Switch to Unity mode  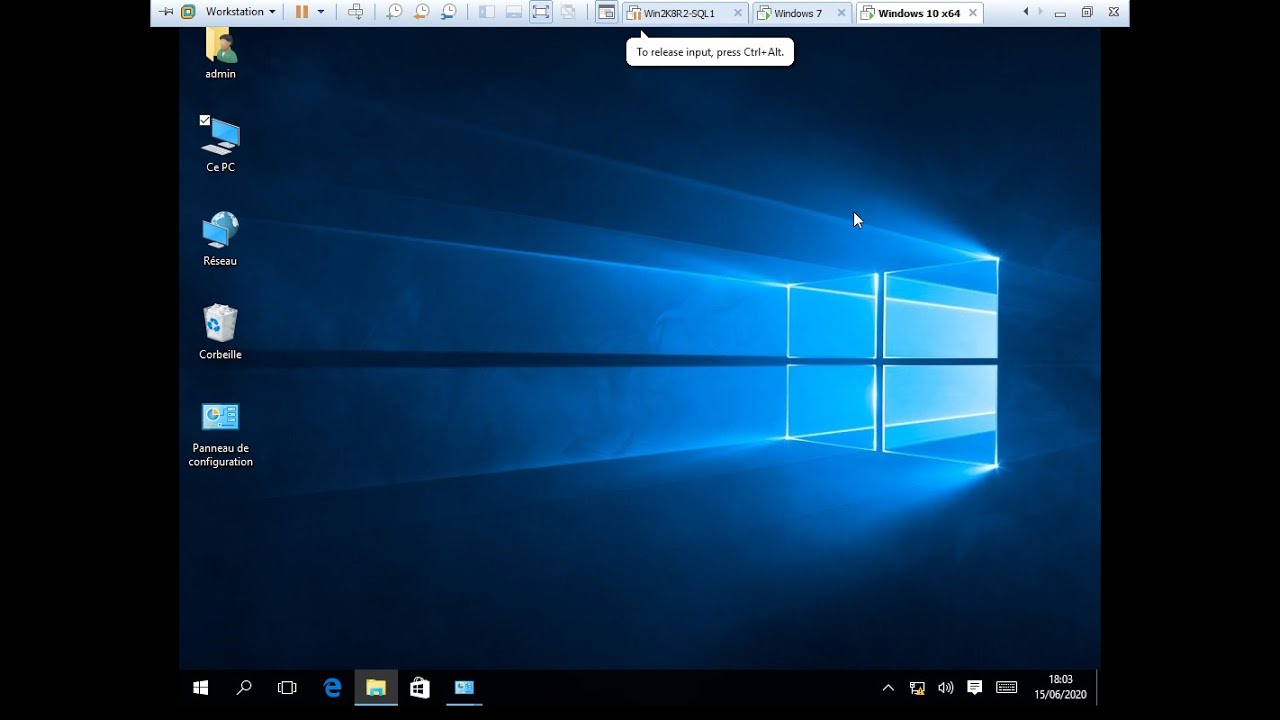[568, 12]
